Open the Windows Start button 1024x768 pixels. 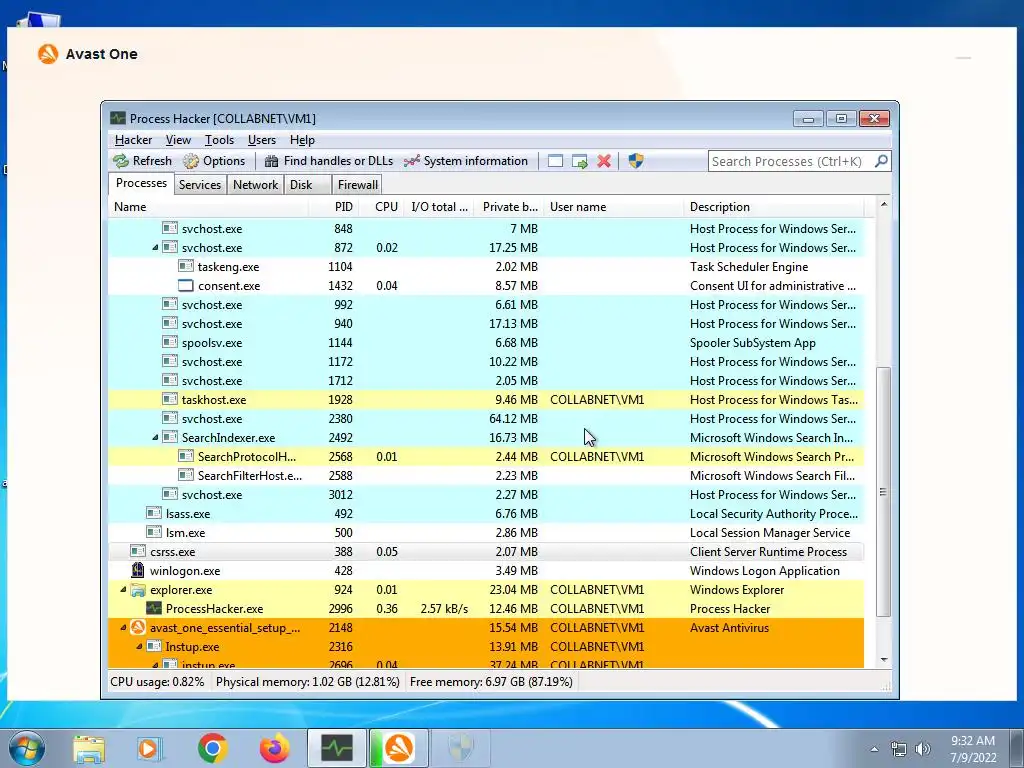[x=26, y=748]
